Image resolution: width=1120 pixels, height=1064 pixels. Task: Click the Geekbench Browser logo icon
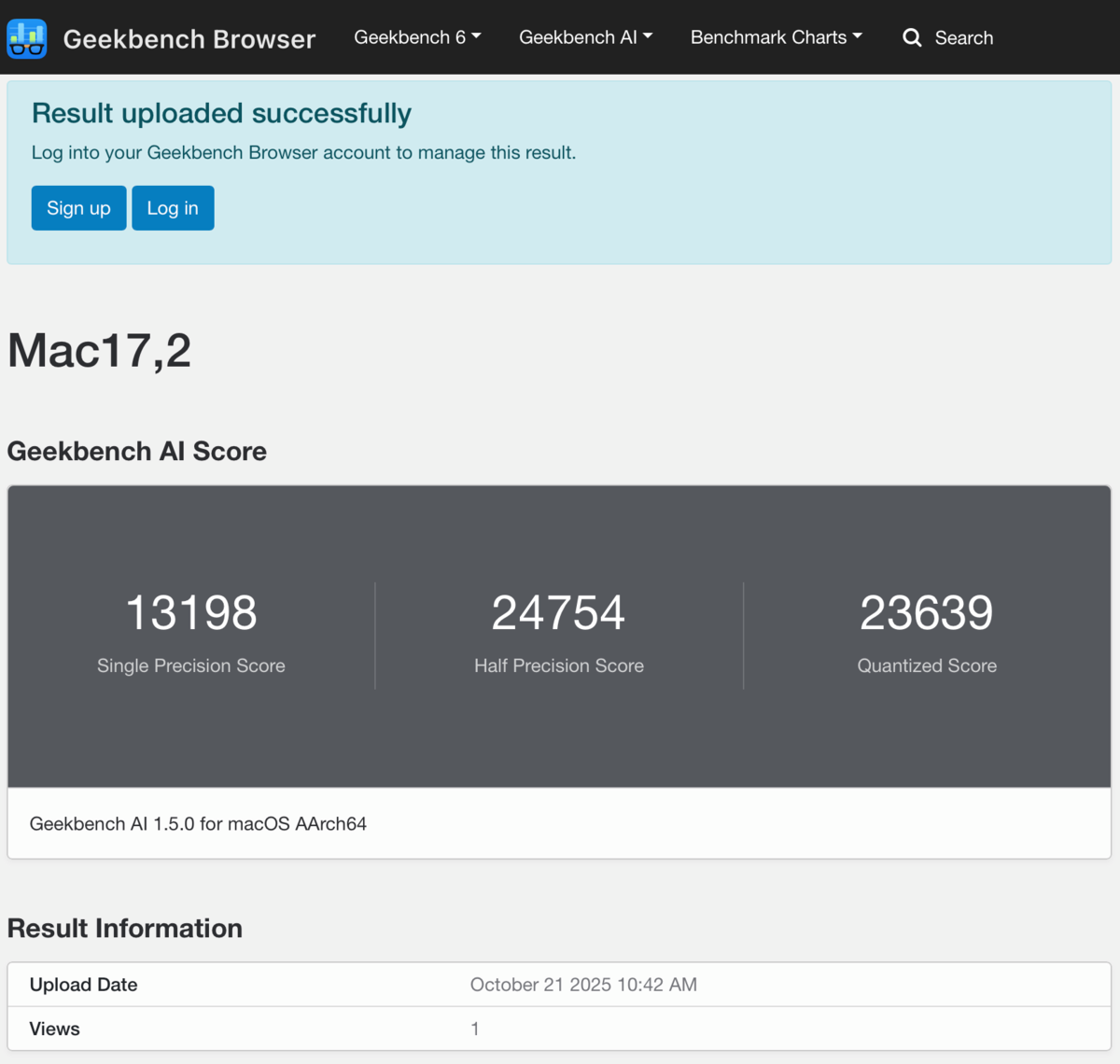26,37
